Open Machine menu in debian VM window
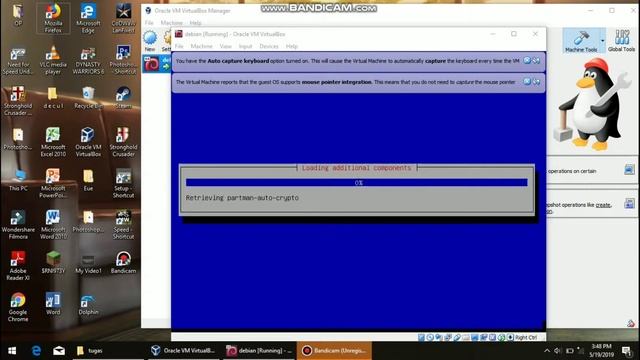This screenshot has height=360, width=640. click(x=202, y=46)
